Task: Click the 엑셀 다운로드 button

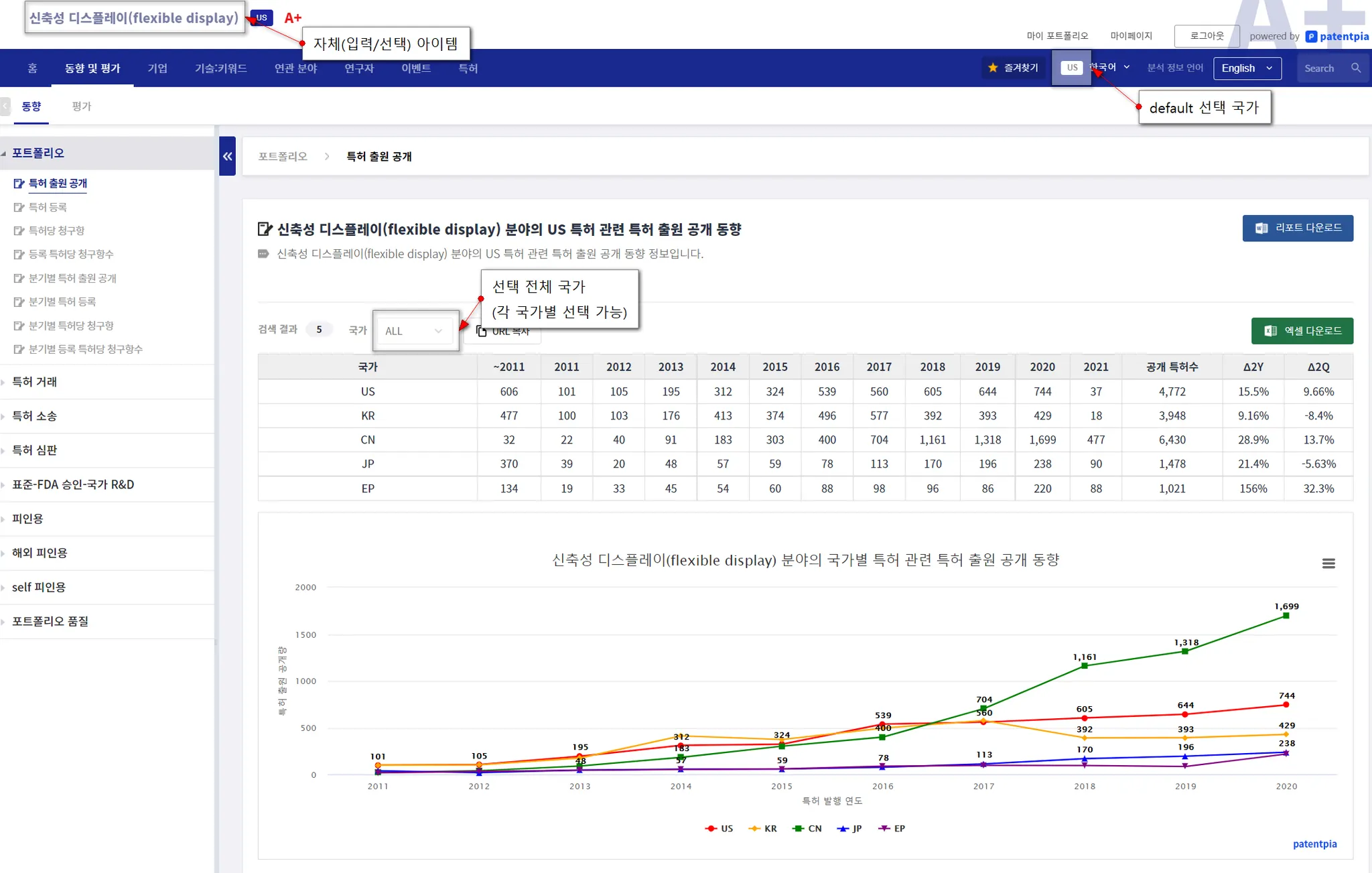Action: pyautogui.click(x=1302, y=331)
